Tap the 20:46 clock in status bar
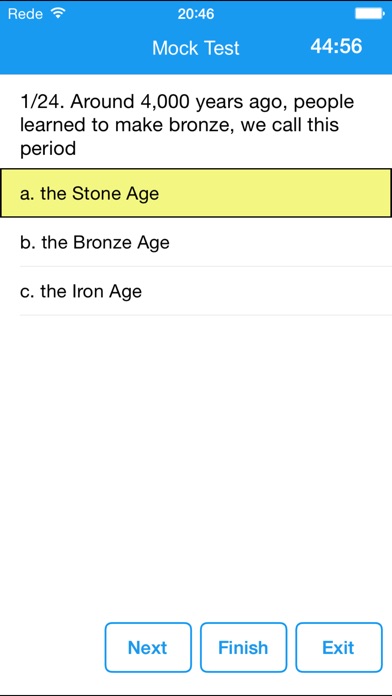The image size is (392, 696). [x=196, y=14]
